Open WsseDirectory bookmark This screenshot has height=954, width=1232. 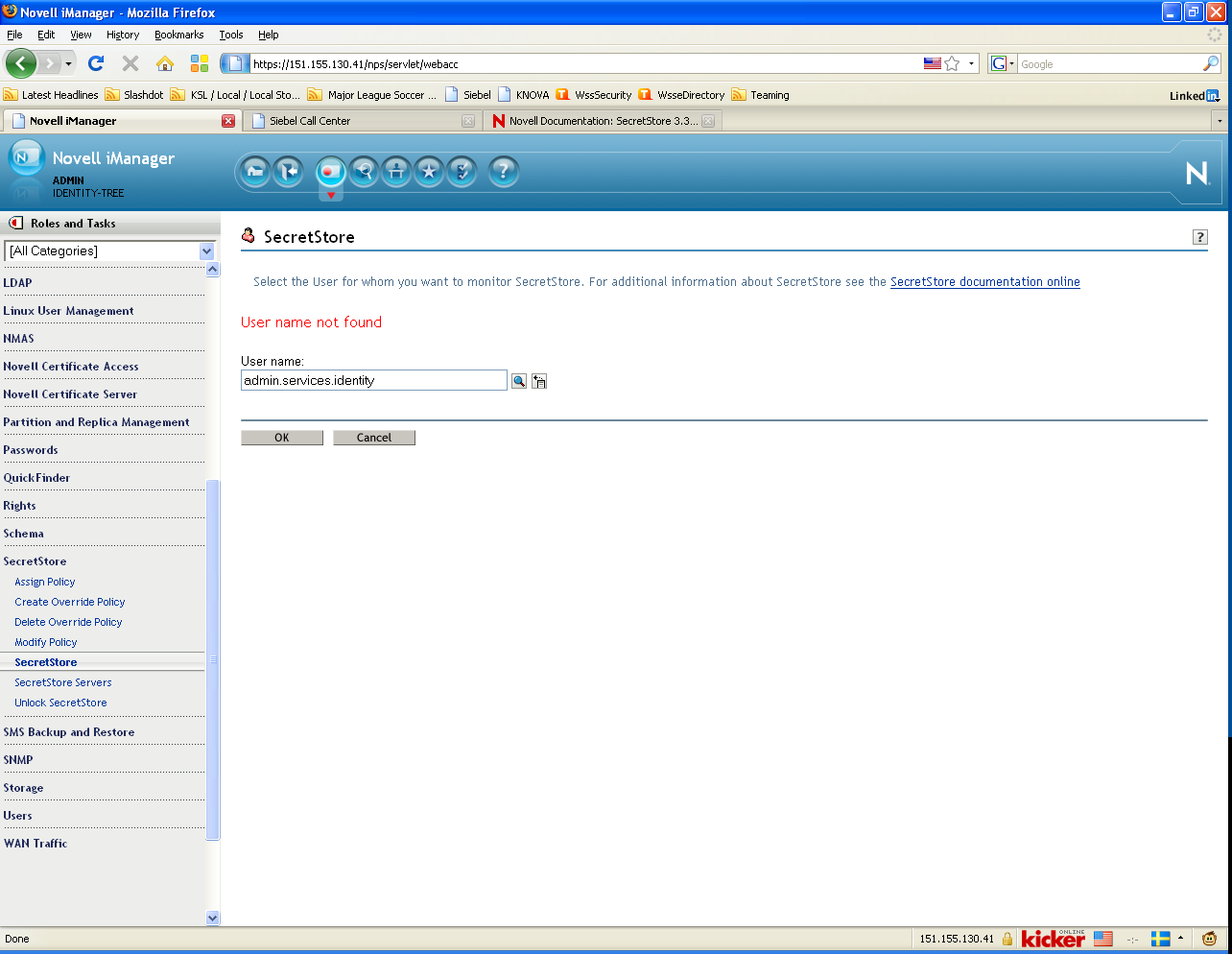(x=681, y=95)
